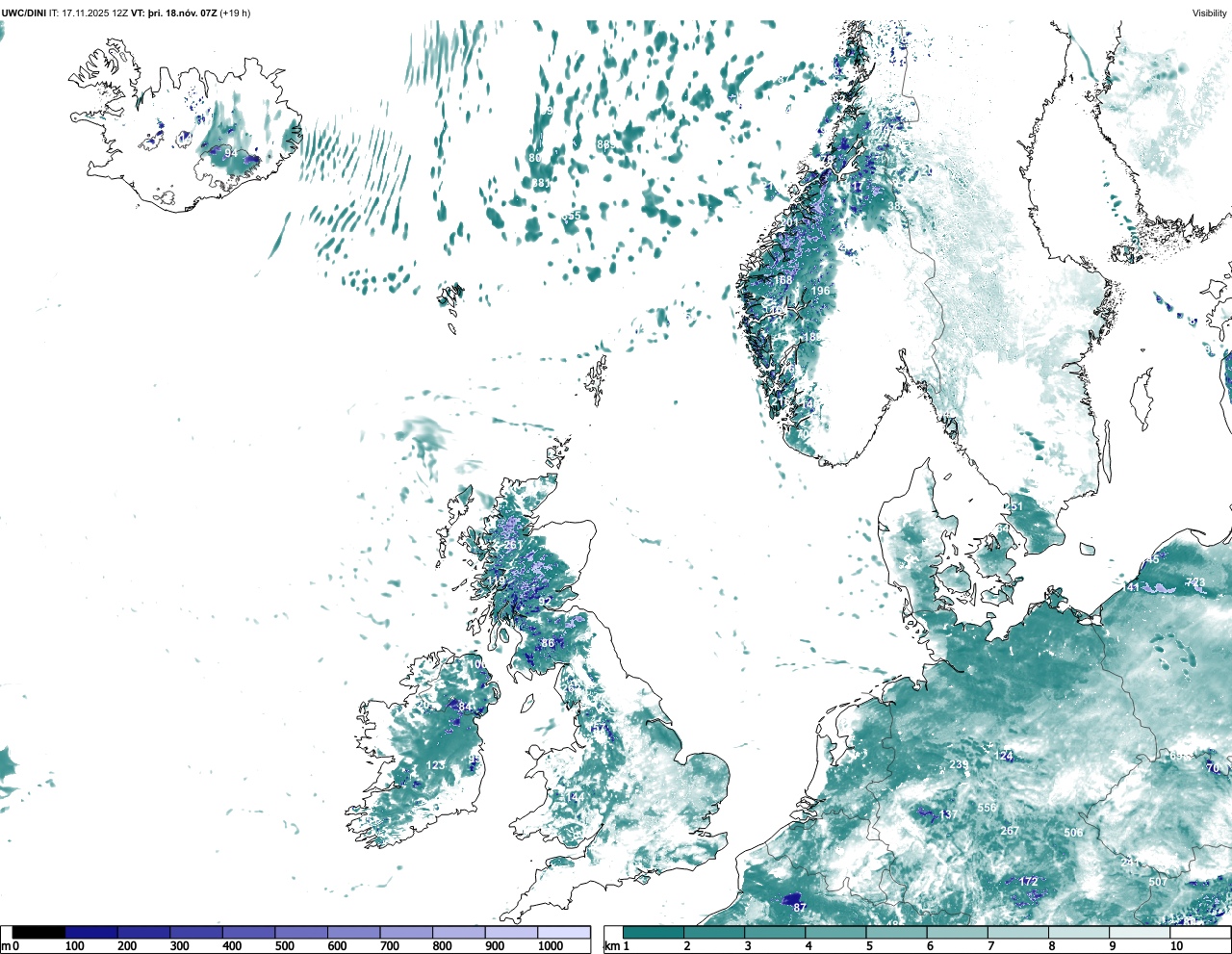Click the '239' value over Germany
The height and width of the screenshot is (954, 1232).
click(959, 765)
